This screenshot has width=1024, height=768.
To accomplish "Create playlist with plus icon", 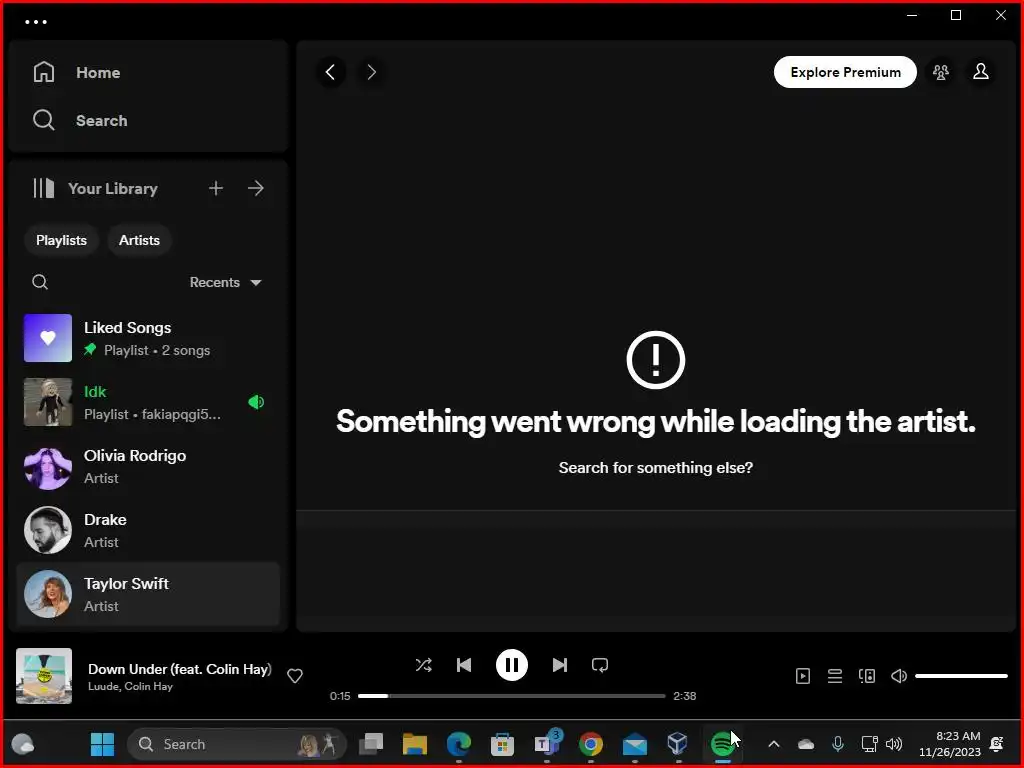I will pos(216,189).
